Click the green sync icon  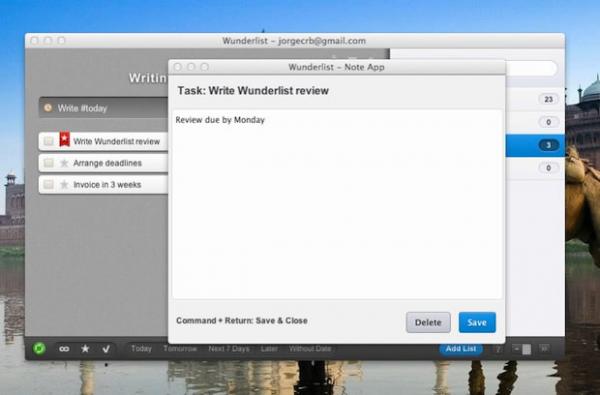point(39,348)
